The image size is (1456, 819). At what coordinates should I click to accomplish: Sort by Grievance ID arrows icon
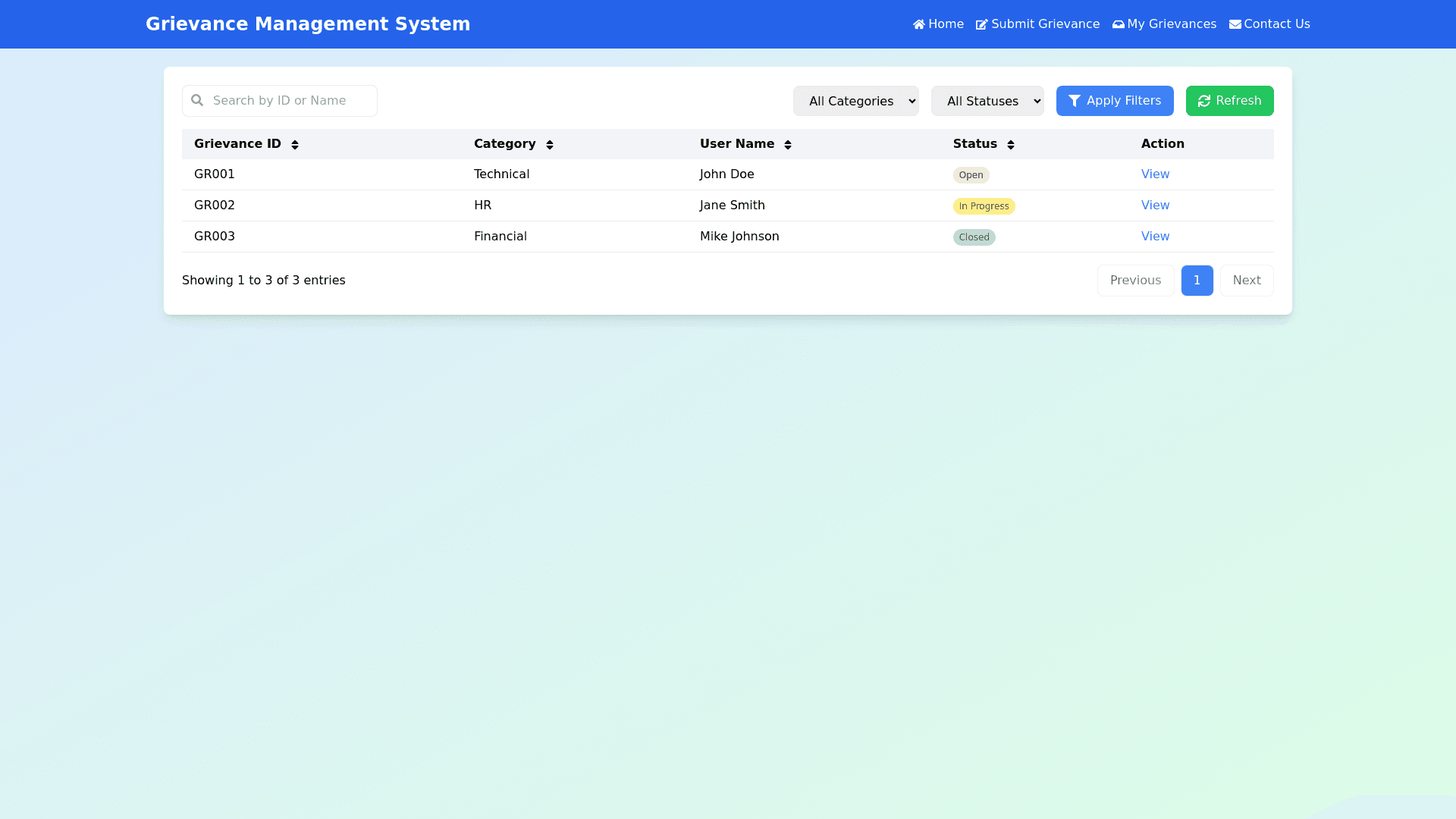pos(295,145)
